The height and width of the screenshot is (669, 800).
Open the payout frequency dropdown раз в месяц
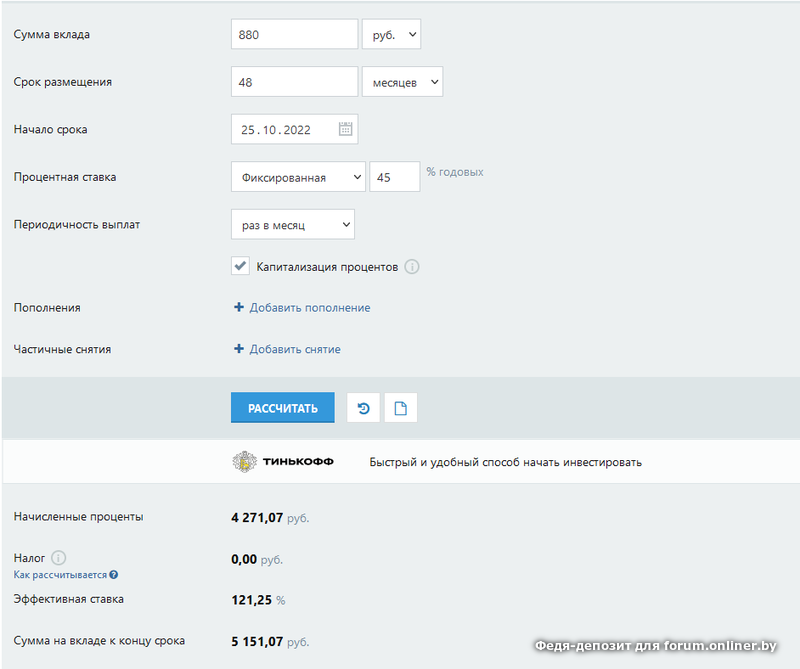pyautogui.click(x=293, y=224)
